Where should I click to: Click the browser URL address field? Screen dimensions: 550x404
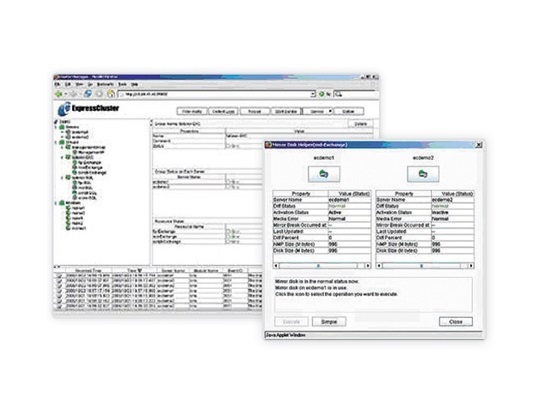coord(214,94)
